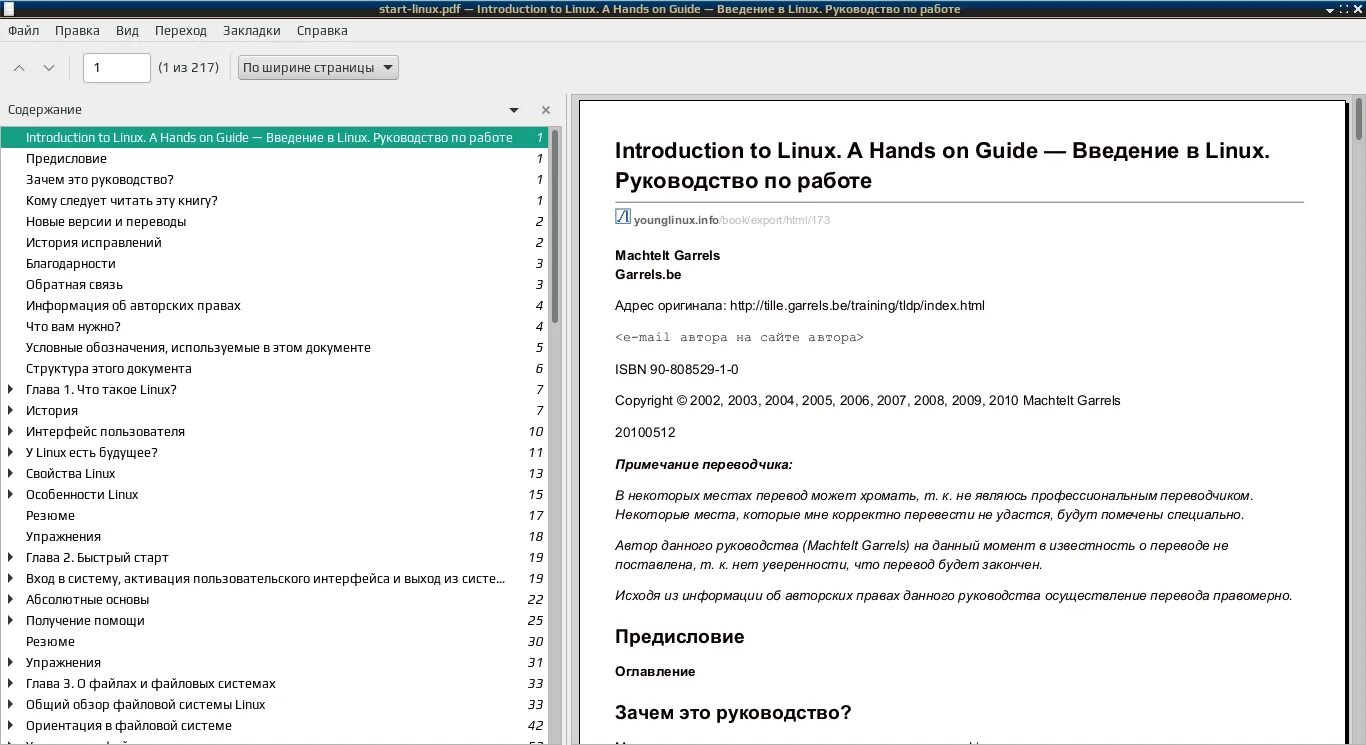Select Структура этого документа entry

pyautogui.click(x=275, y=369)
